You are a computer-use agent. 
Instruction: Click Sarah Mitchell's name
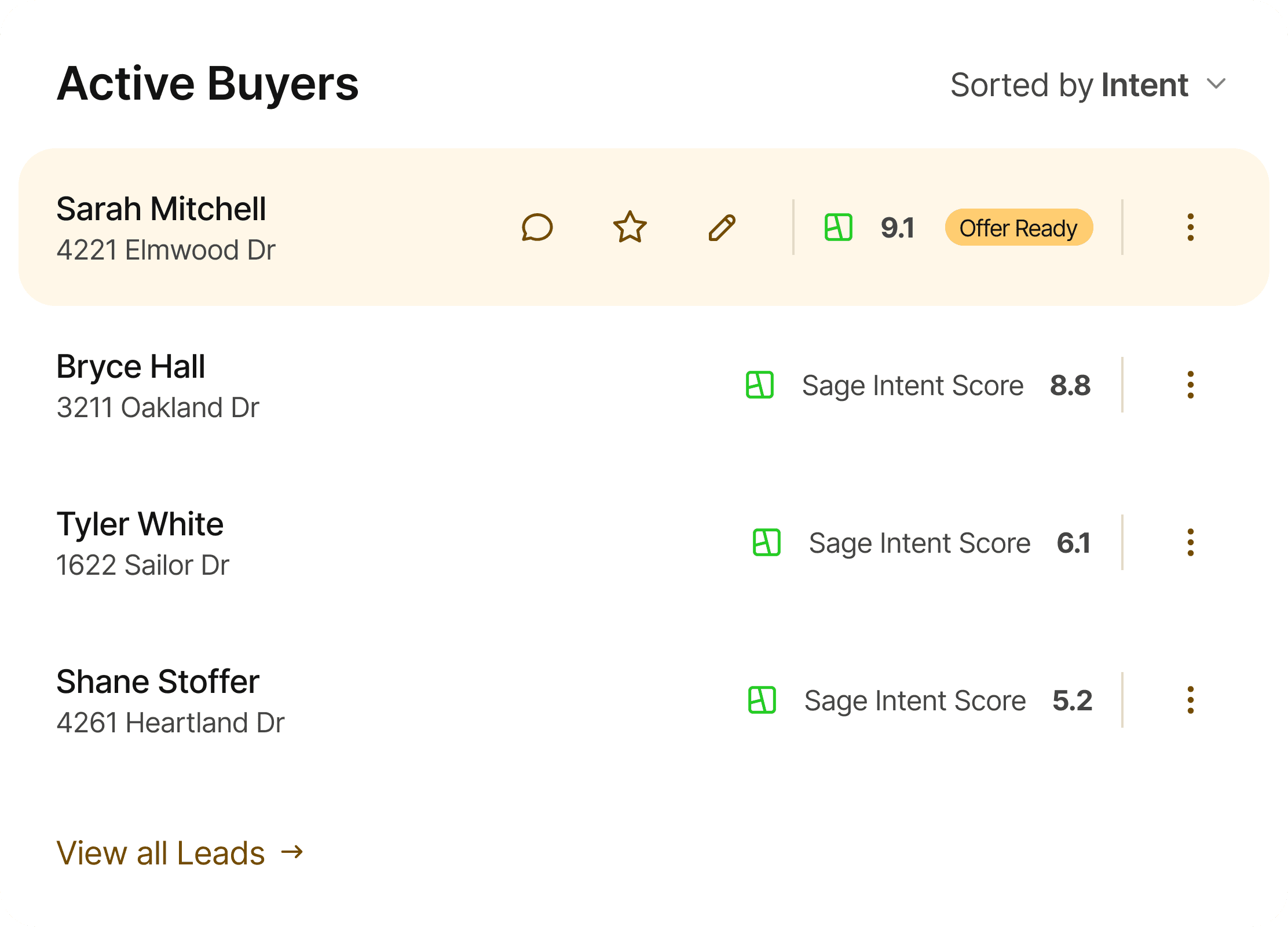click(161, 209)
